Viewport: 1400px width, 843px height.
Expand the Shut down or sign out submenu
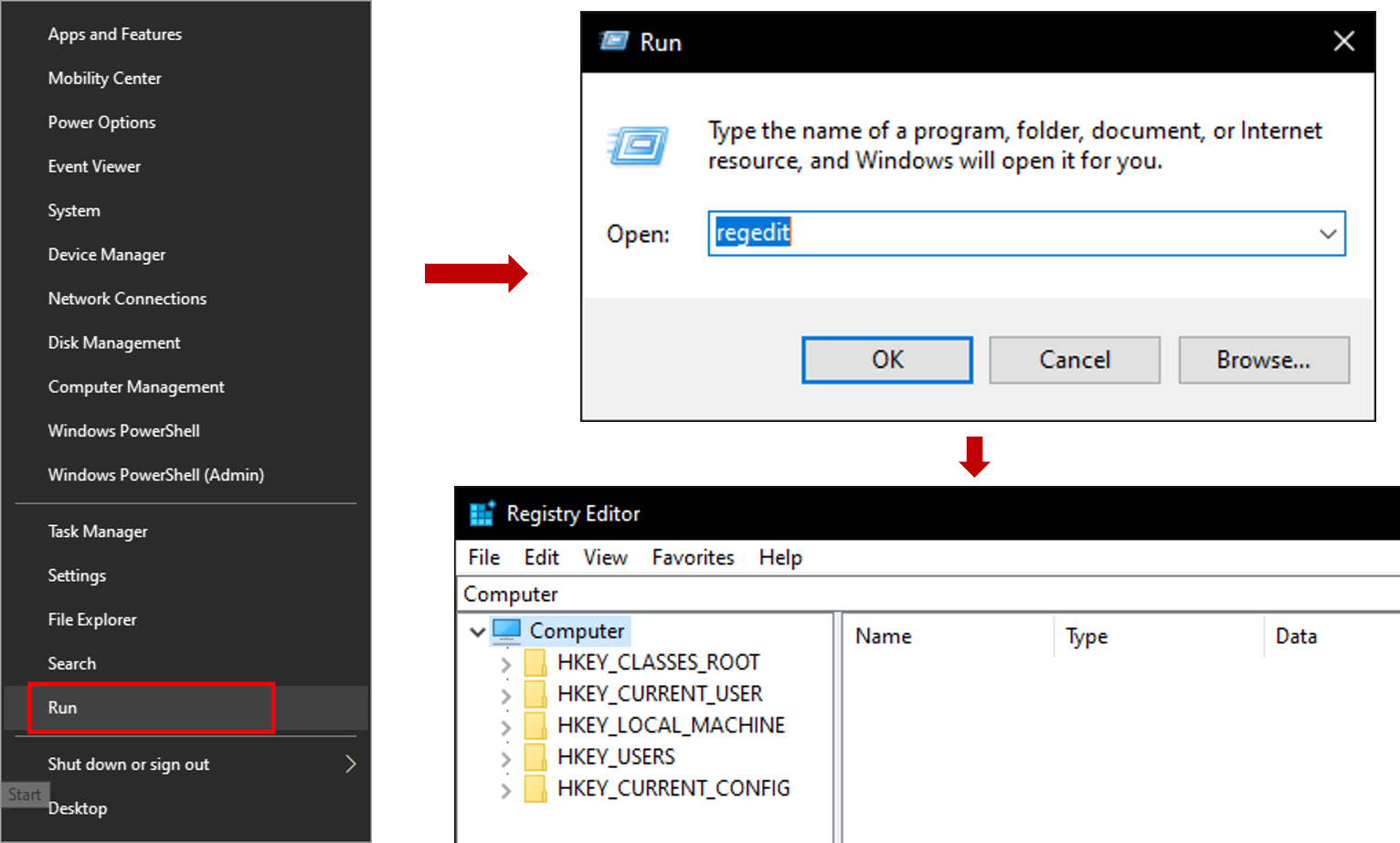point(350,764)
